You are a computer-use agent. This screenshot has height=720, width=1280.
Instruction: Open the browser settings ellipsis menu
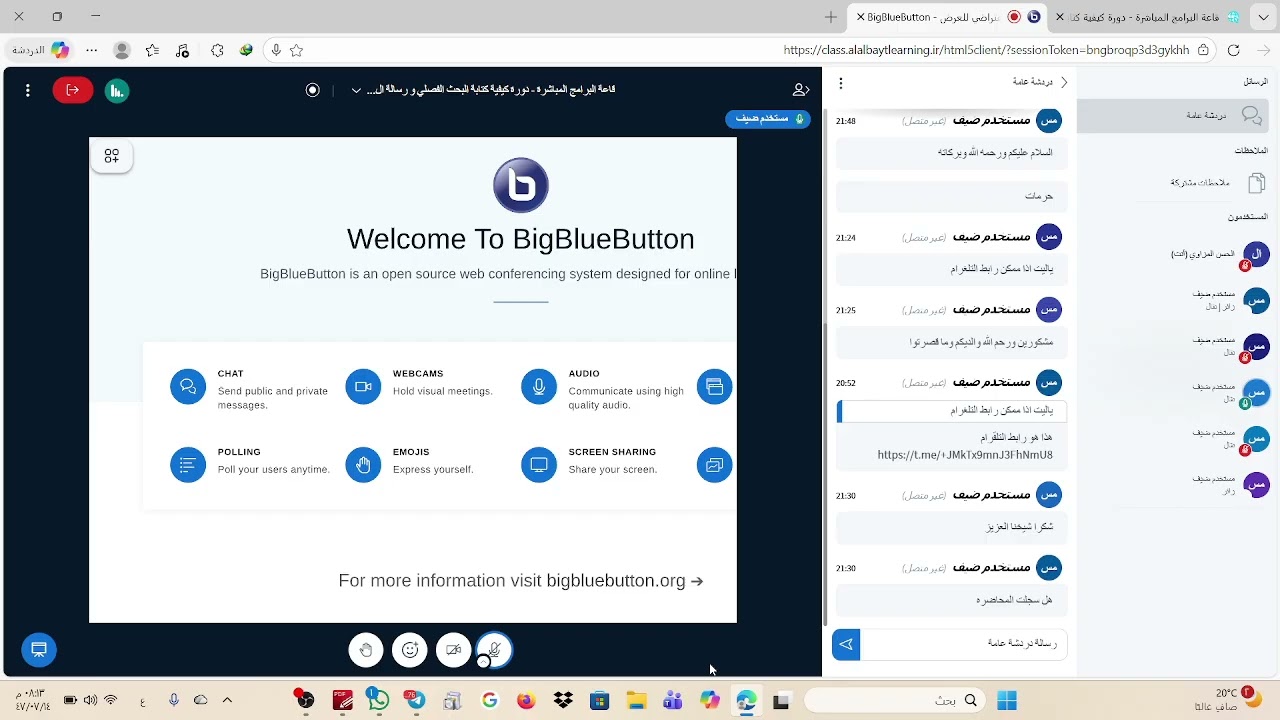(92, 50)
